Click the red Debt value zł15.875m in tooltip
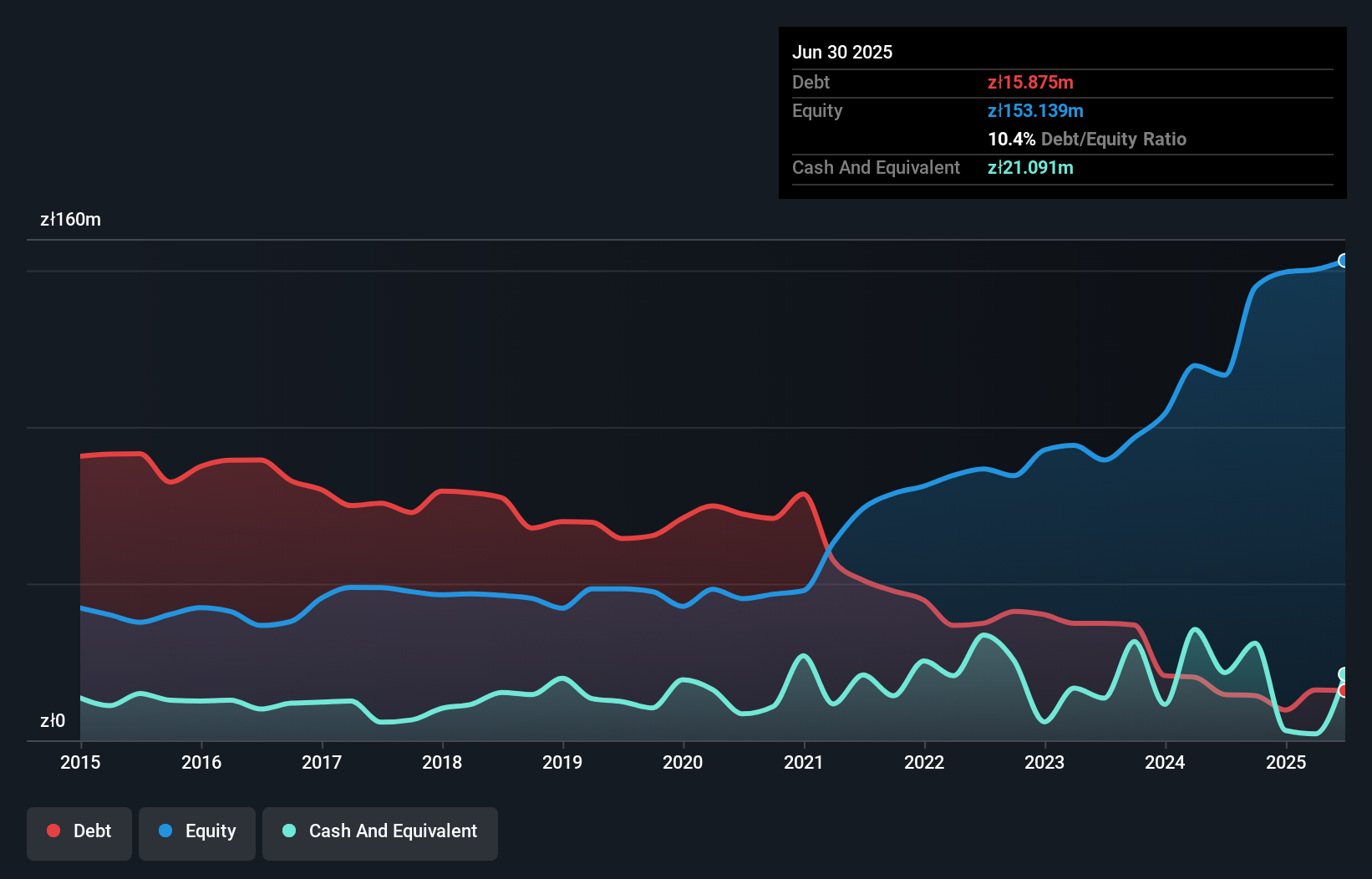This screenshot has width=1372, height=879. [x=1031, y=82]
